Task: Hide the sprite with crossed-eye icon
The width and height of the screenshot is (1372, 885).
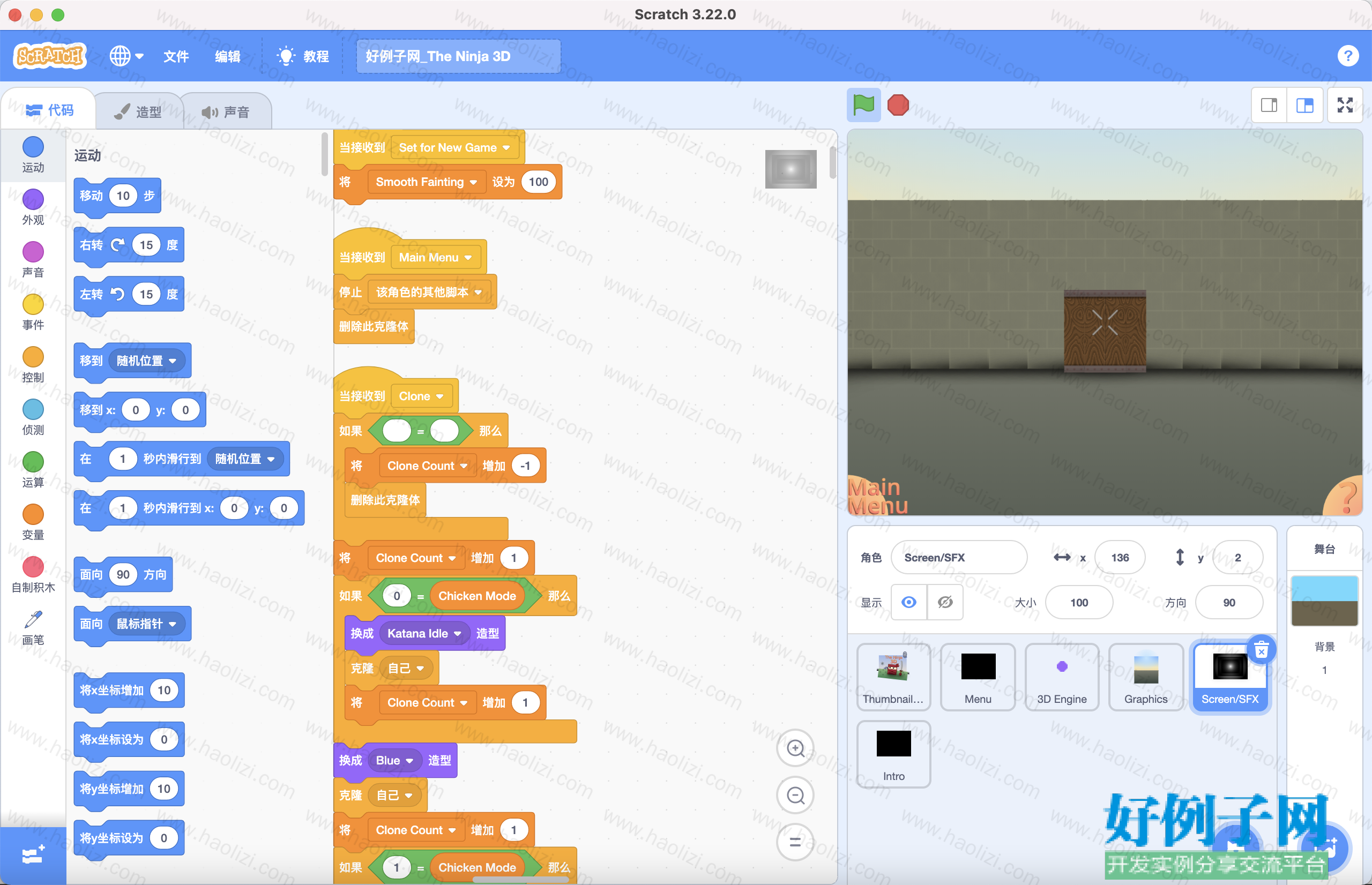Action: (x=945, y=602)
